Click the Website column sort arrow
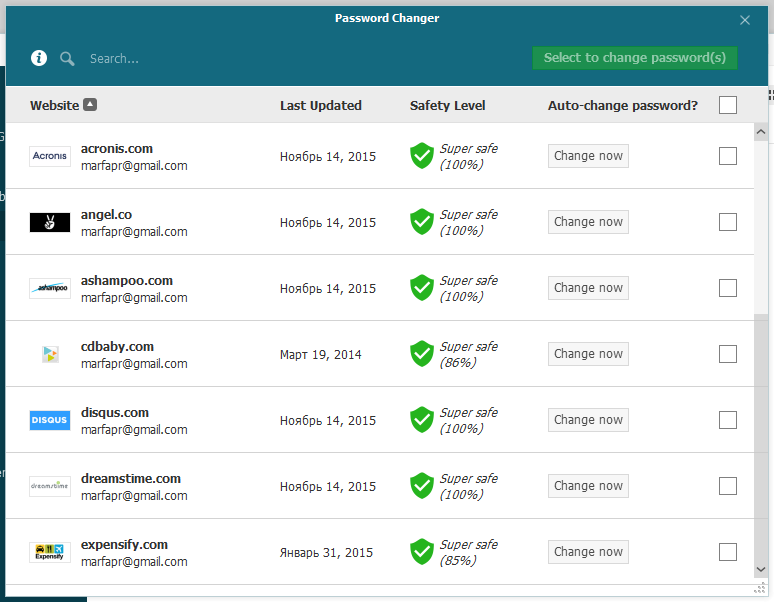774x602 pixels. click(90, 105)
